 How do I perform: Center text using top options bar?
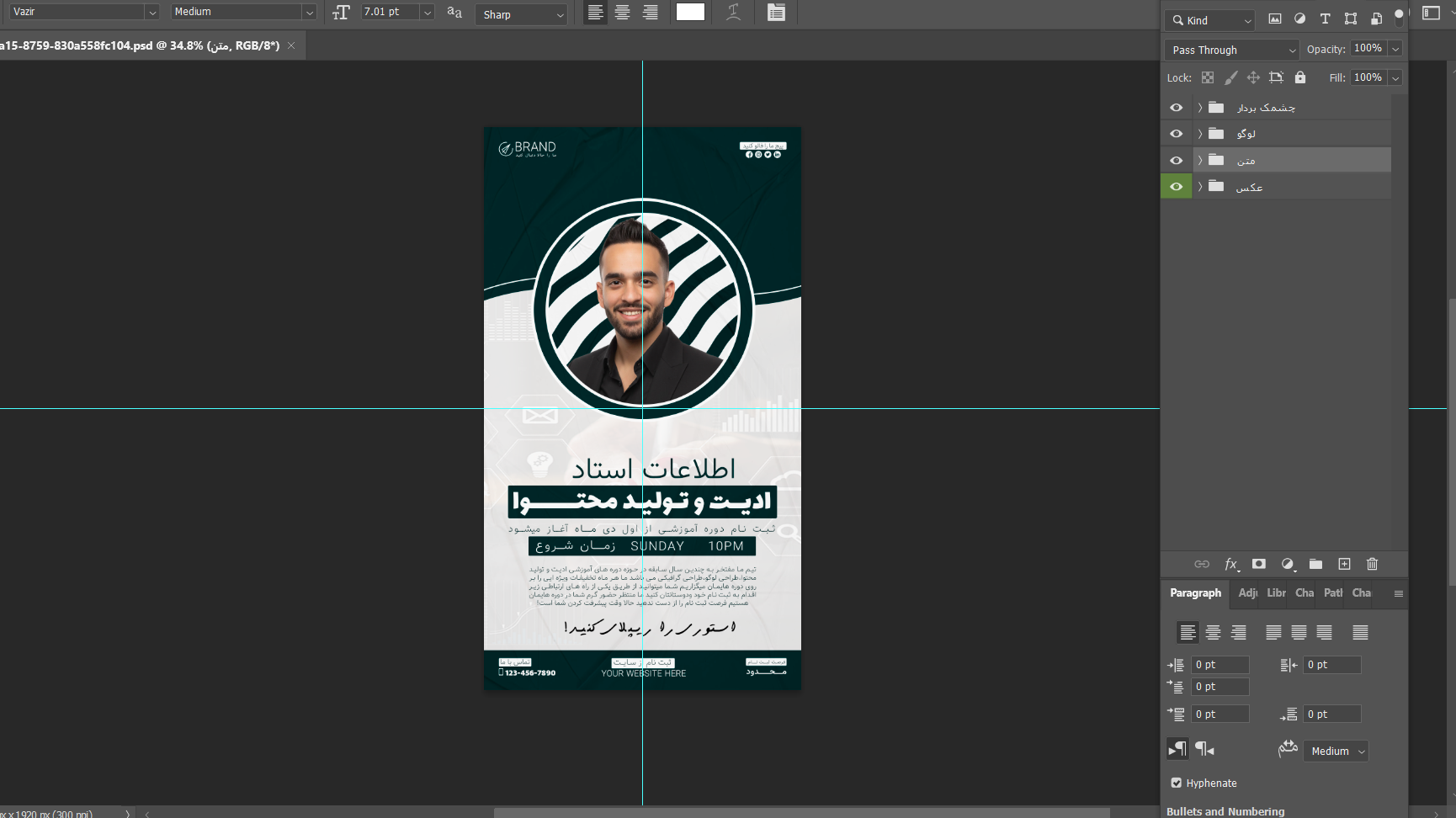point(623,12)
